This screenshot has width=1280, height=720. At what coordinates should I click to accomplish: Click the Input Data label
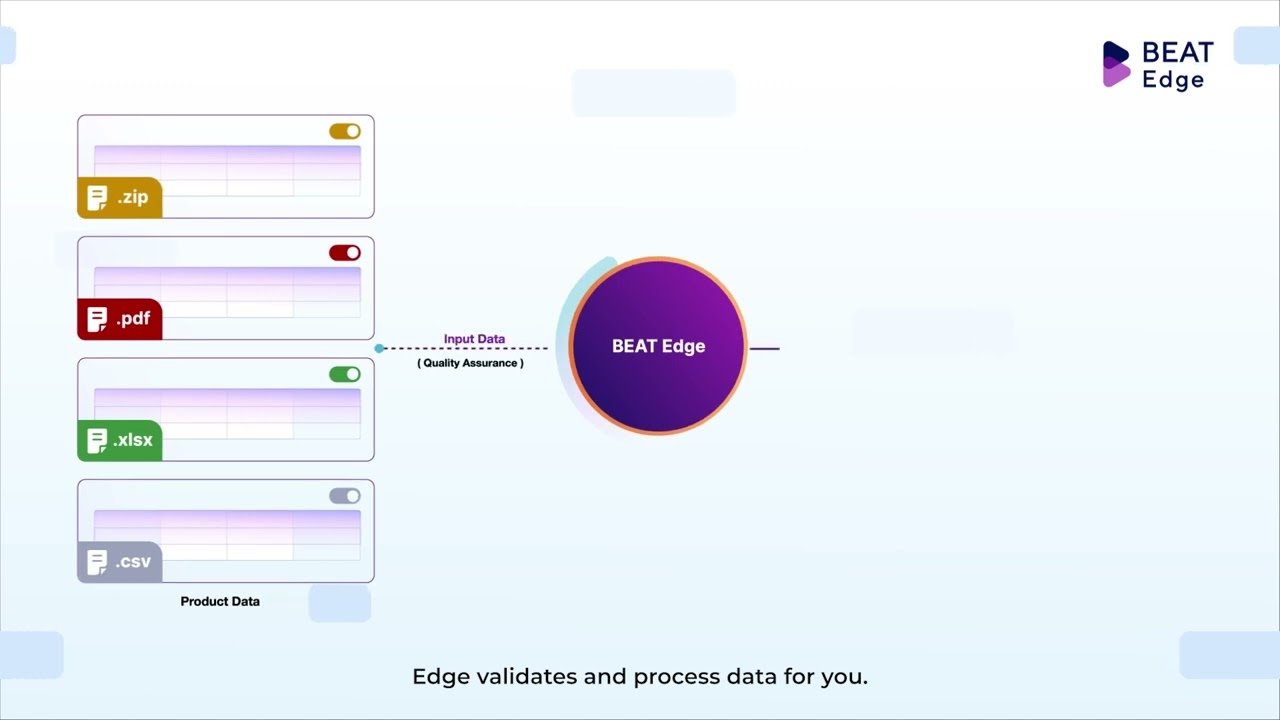(474, 339)
